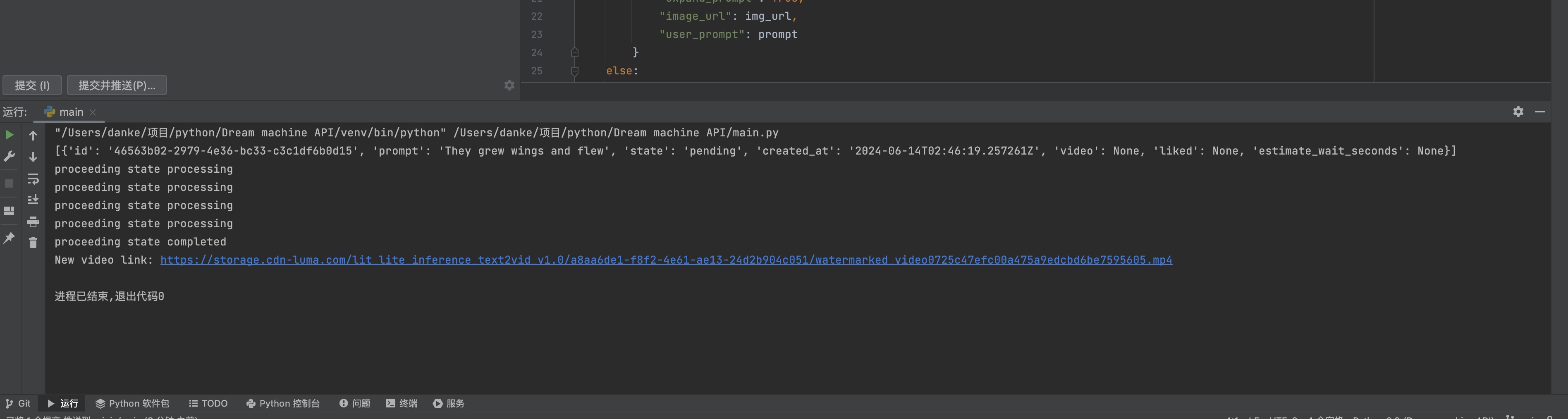The height and width of the screenshot is (419, 1568).
Task: Click the python command path output line
Action: (x=416, y=133)
